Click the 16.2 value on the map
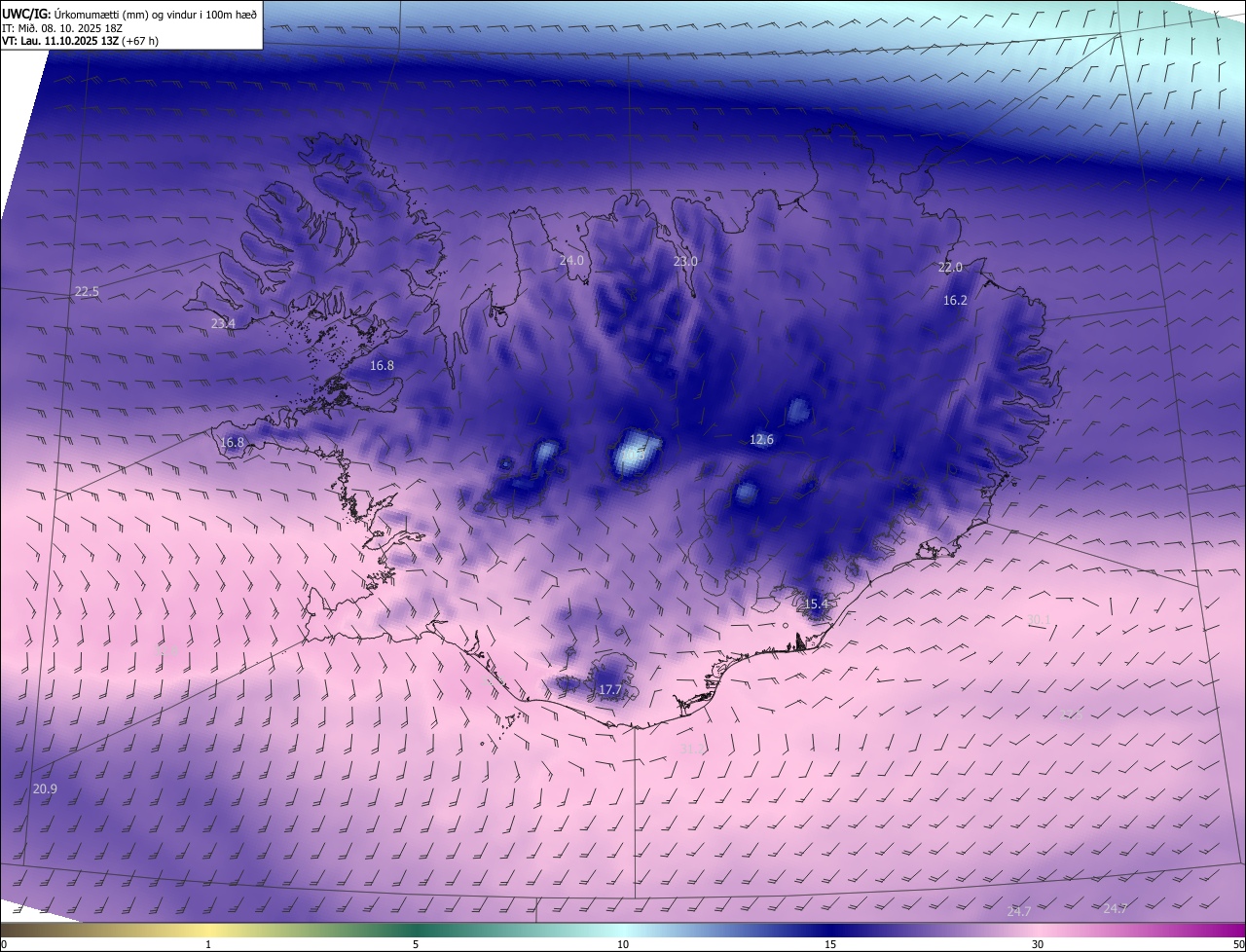Image resolution: width=1246 pixels, height=952 pixels. 956,301
